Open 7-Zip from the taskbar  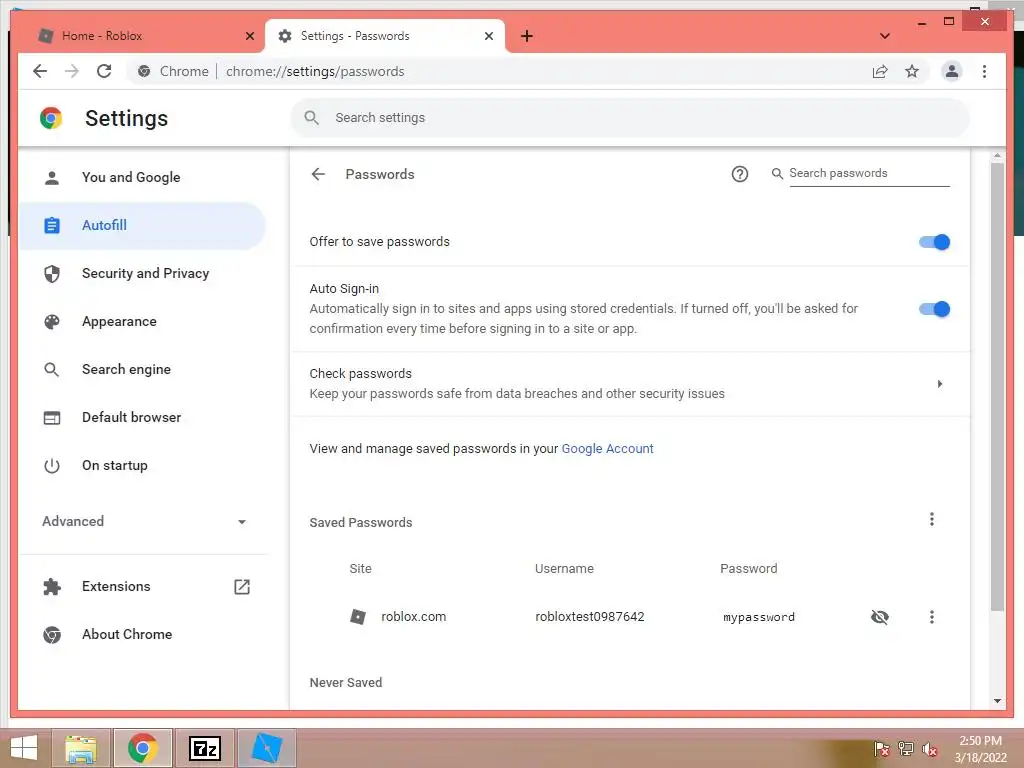[204, 748]
